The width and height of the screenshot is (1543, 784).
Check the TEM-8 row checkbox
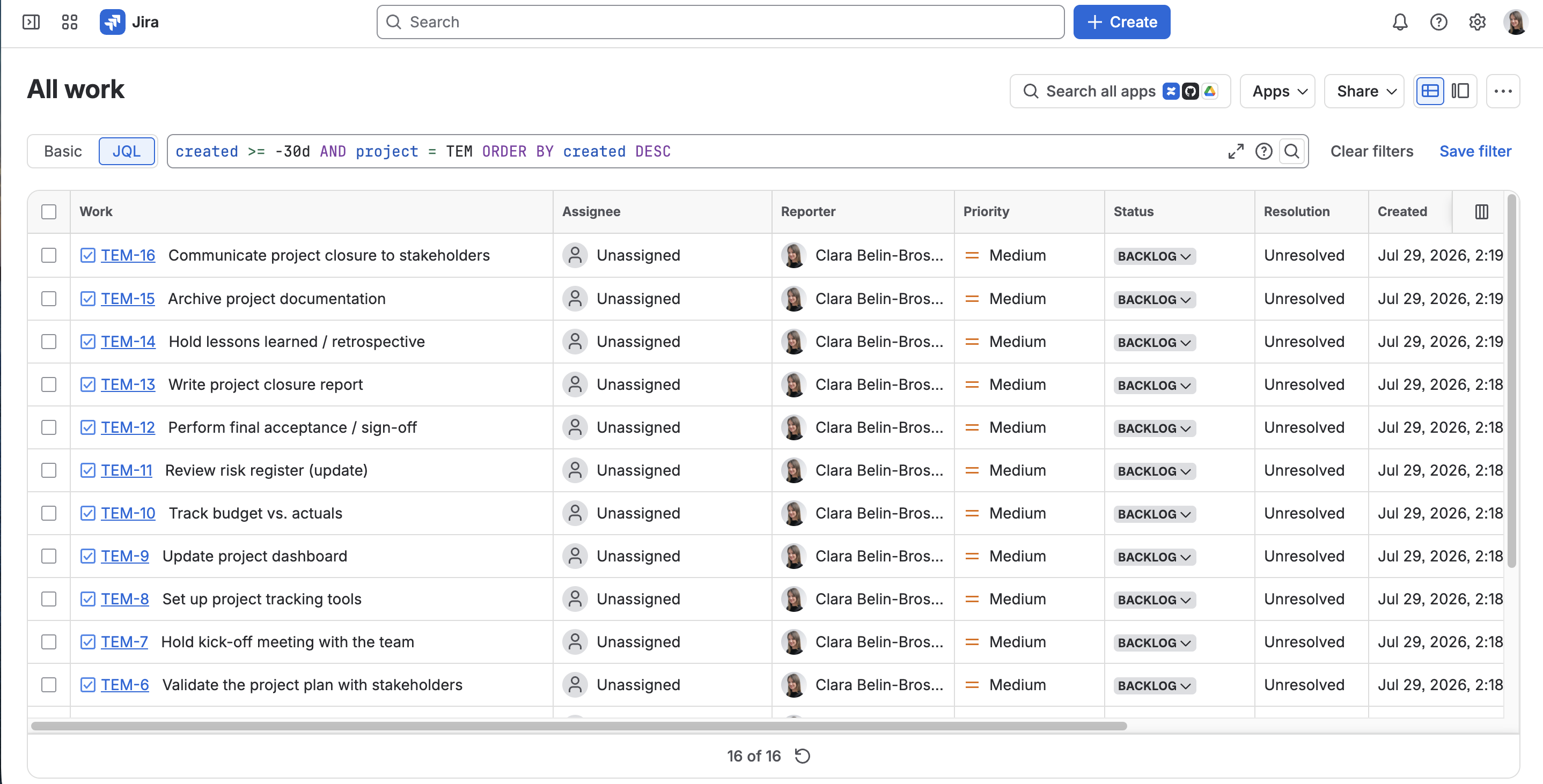[49, 599]
